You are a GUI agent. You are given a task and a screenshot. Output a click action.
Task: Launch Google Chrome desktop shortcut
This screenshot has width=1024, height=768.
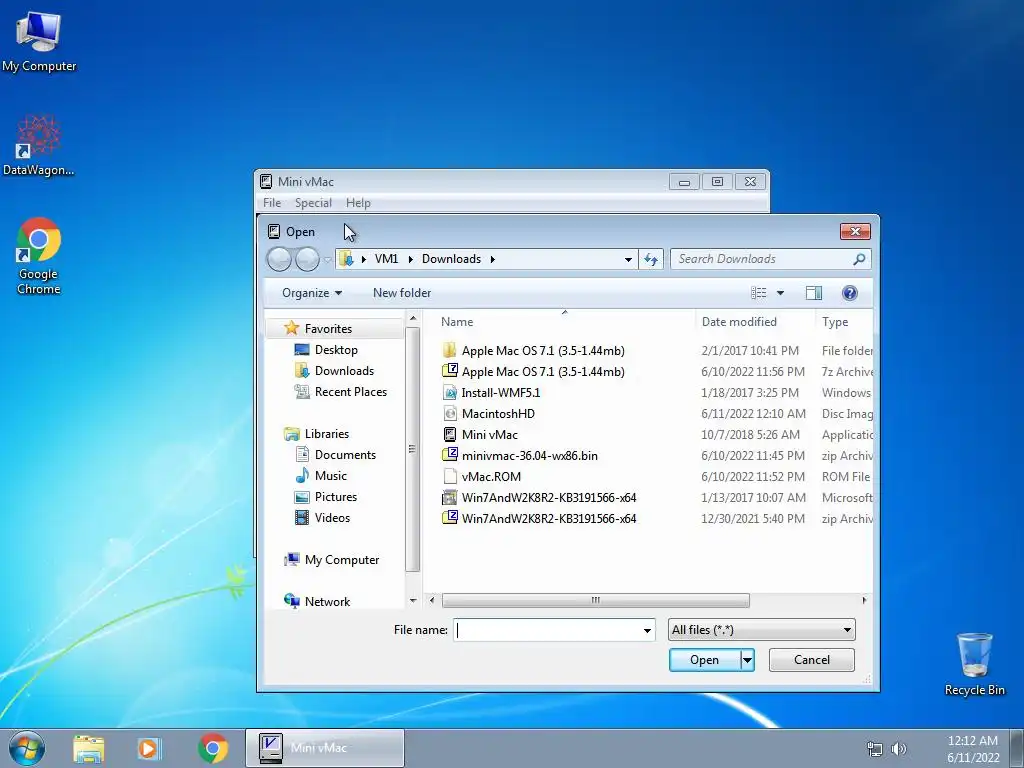(39, 256)
